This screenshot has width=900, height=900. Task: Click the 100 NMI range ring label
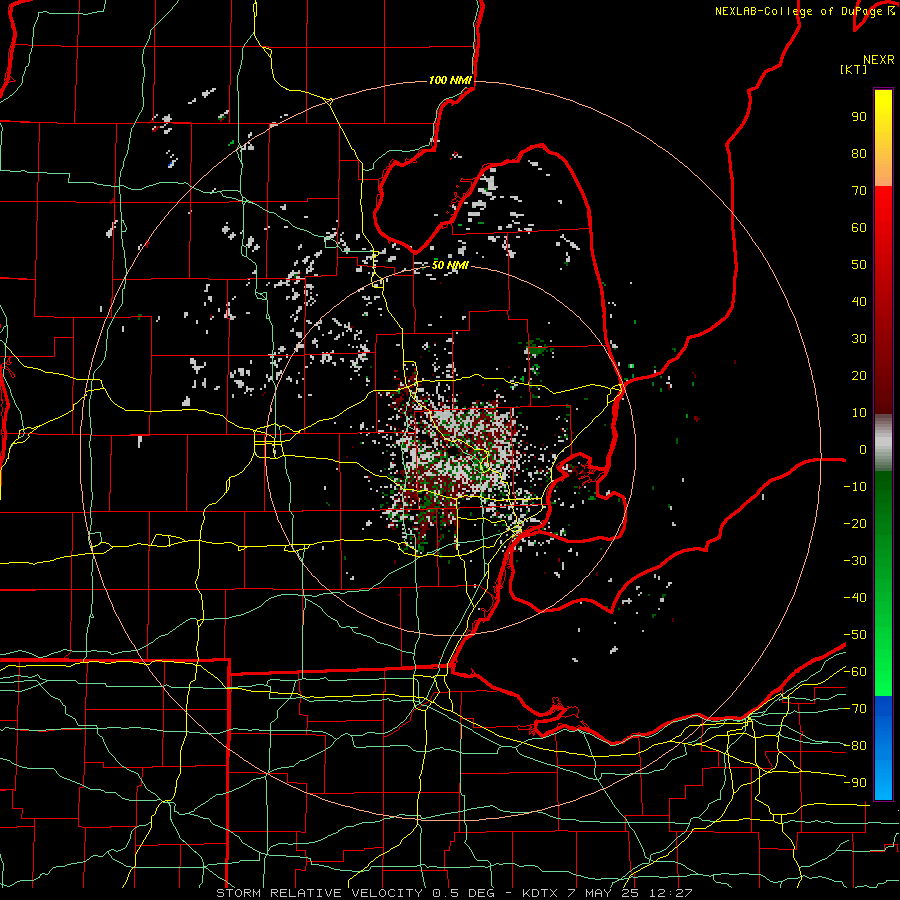coord(451,80)
